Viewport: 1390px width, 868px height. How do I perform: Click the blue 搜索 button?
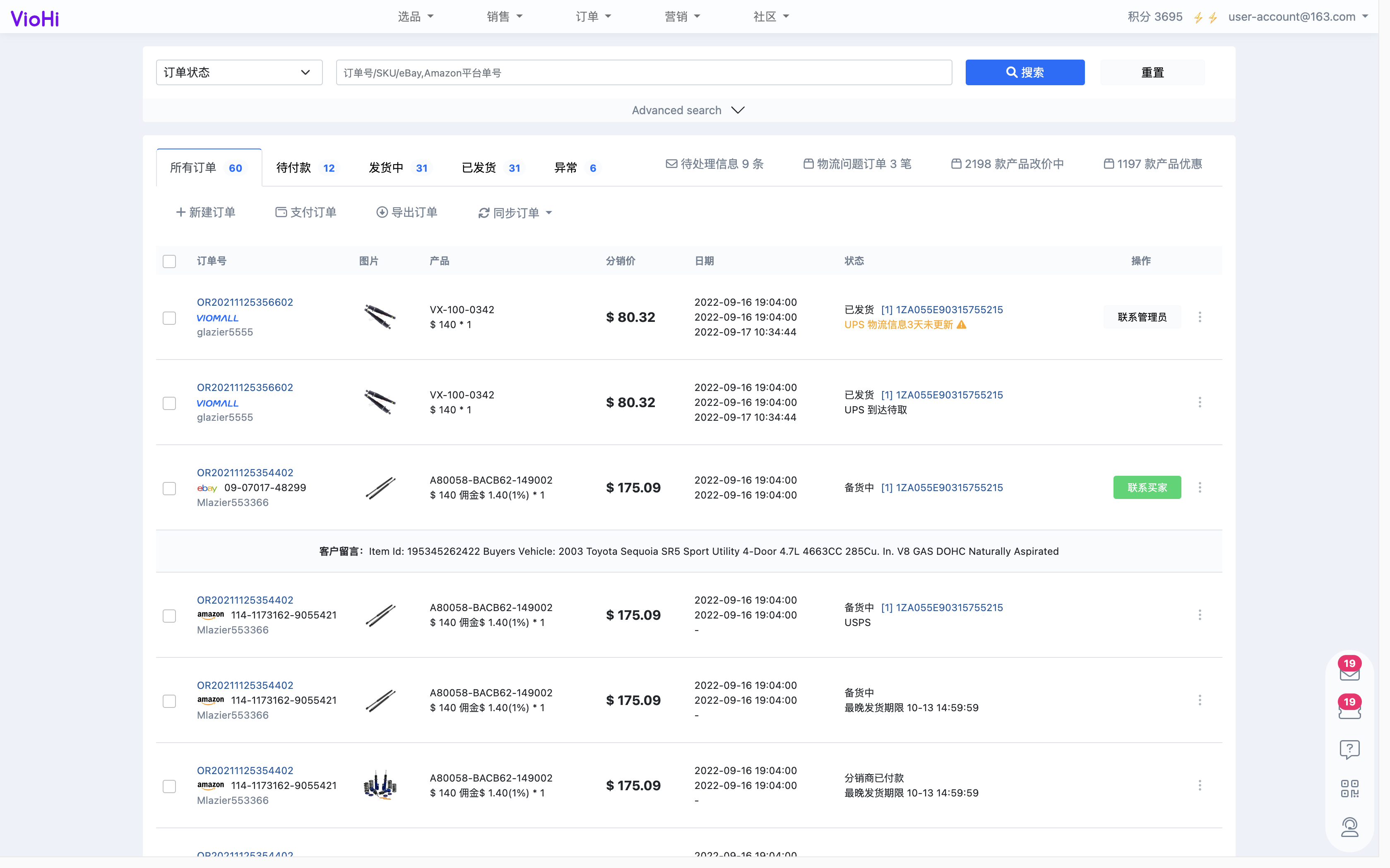click(1024, 72)
